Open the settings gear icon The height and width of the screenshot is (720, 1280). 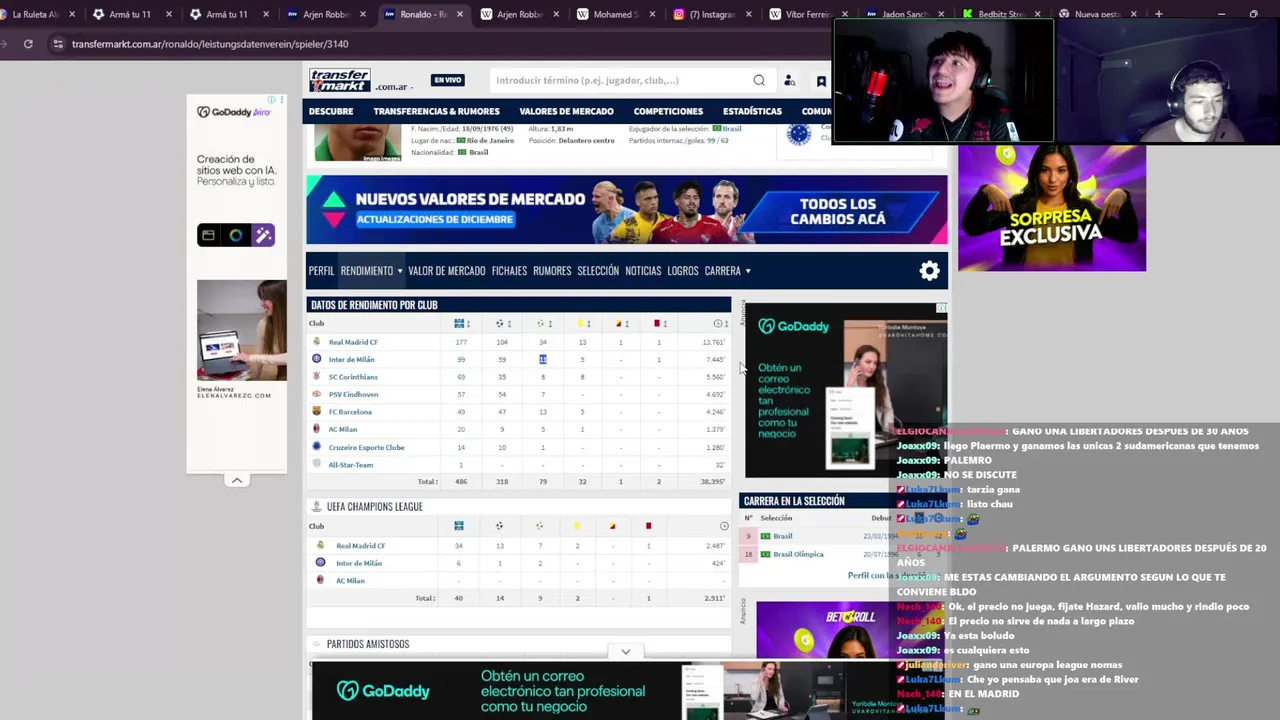coord(930,270)
